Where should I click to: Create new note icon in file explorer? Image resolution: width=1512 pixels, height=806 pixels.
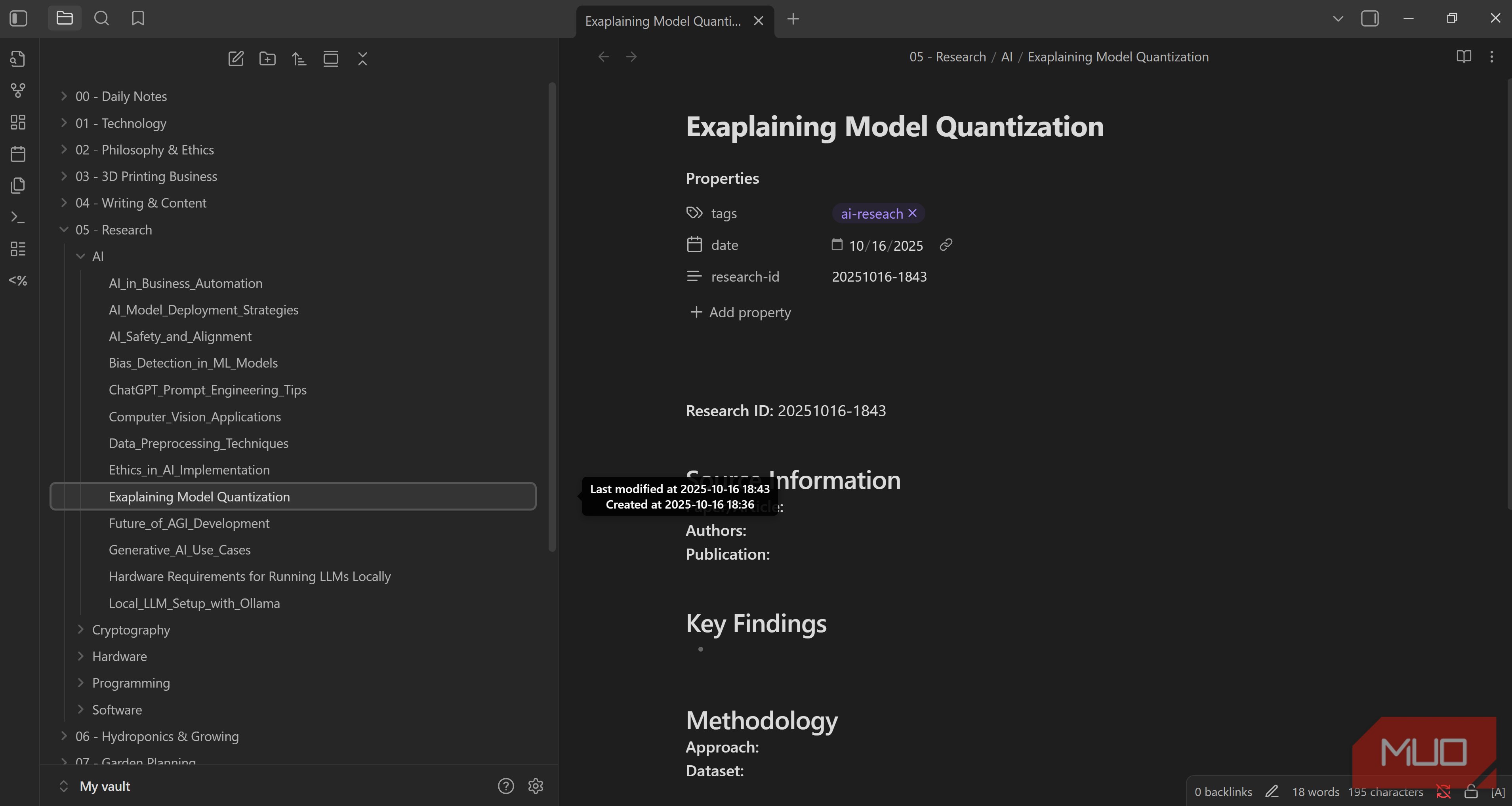tap(236, 59)
